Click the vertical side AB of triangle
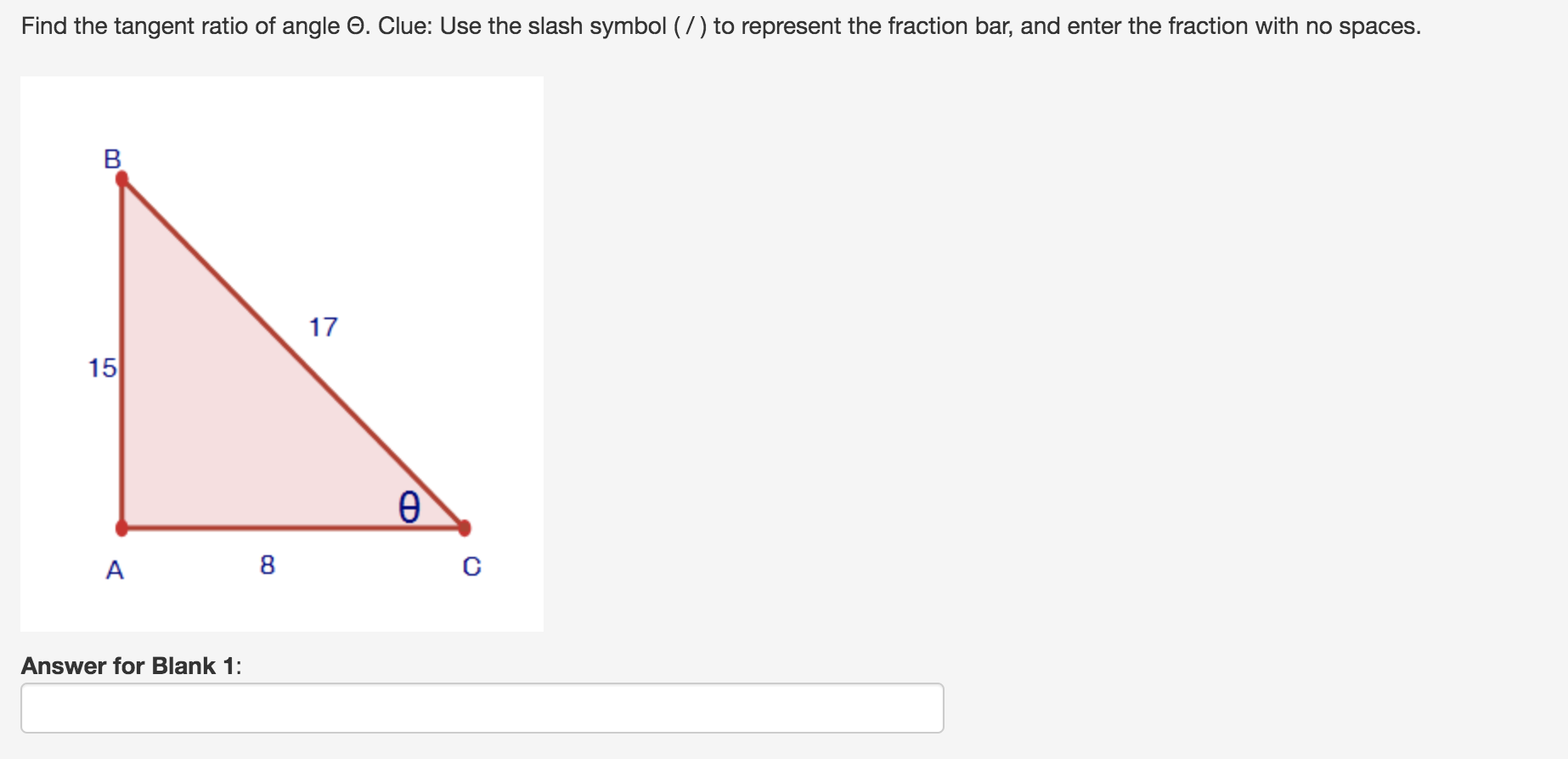The width and height of the screenshot is (1568, 759). pyautogui.click(x=122, y=353)
